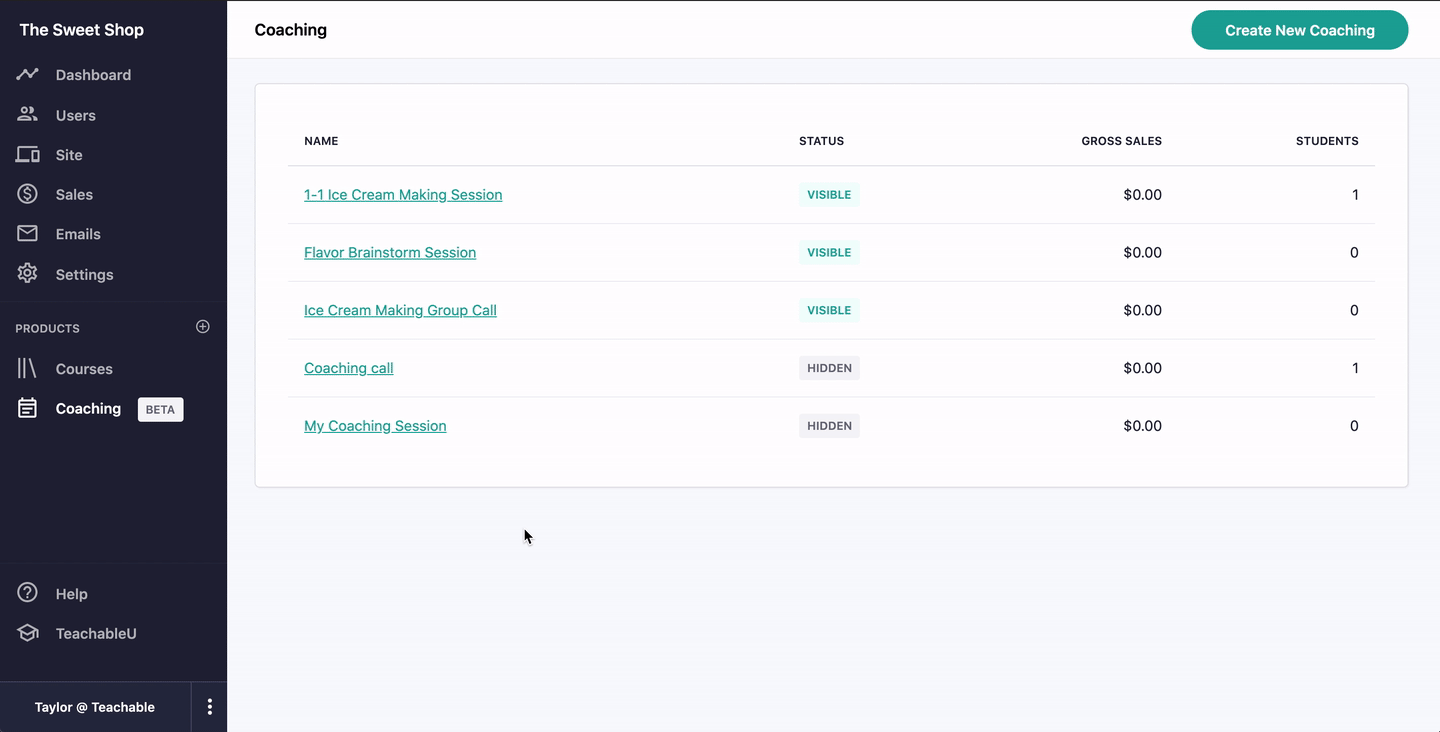
Task: Open the Flavor Brainstorm Session link
Action: (390, 253)
